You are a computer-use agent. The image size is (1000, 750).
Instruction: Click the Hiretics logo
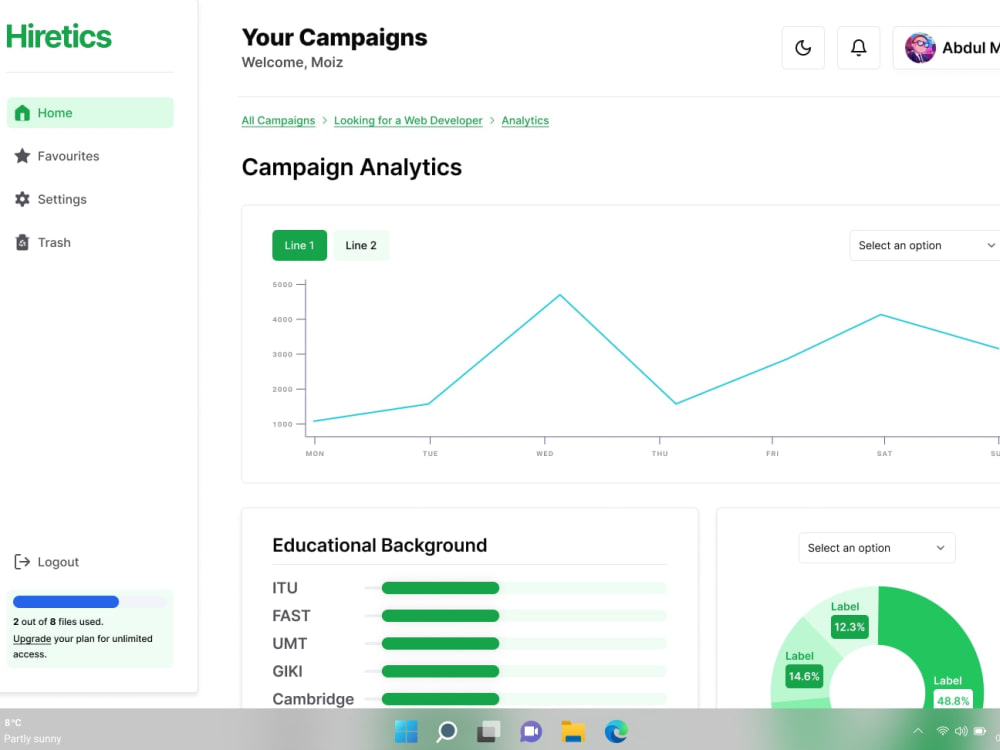click(x=59, y=36)
